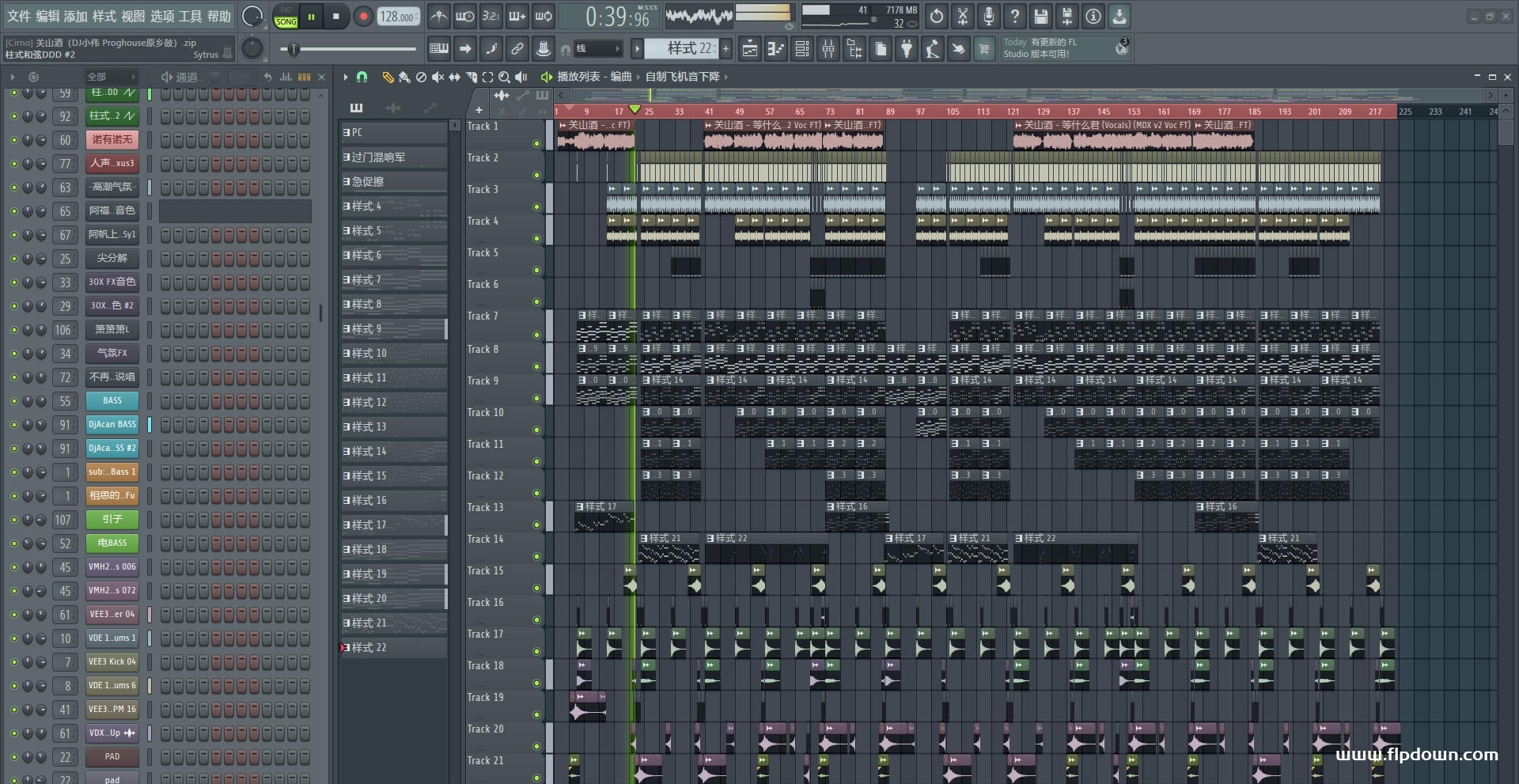Open the 全部 channel filter dropdown
Image resolution: width=1519 pixels, height=784 pixels.
tap(111, 77)
